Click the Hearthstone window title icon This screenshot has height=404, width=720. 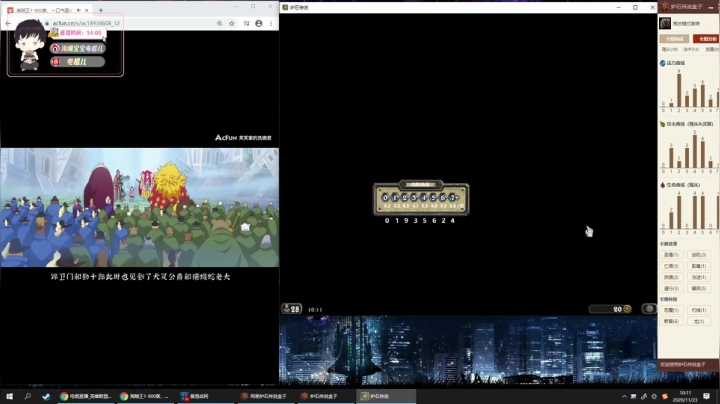point(285,7)
